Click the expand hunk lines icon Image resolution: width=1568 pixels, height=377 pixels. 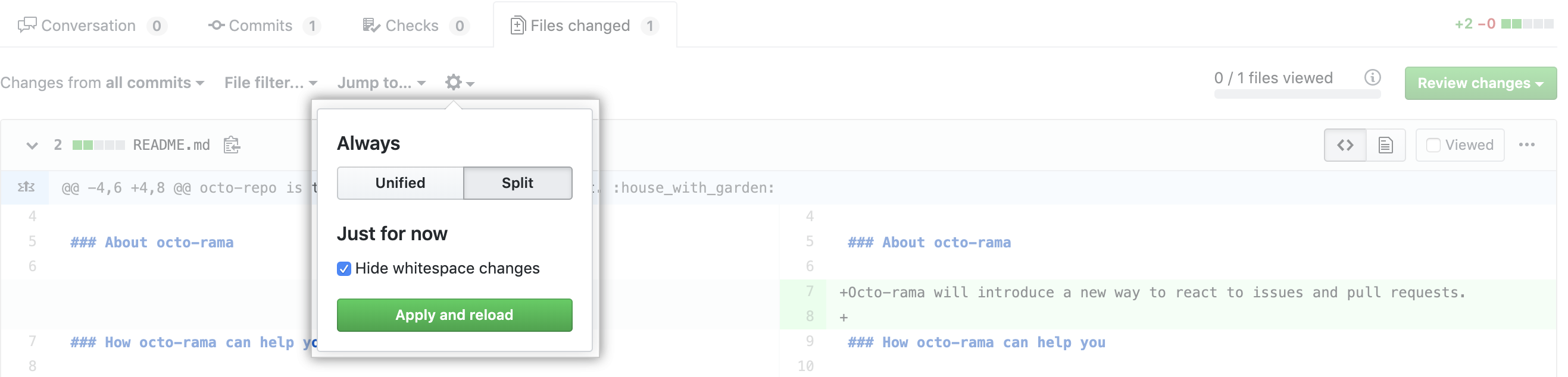click(x=26, y=187)
